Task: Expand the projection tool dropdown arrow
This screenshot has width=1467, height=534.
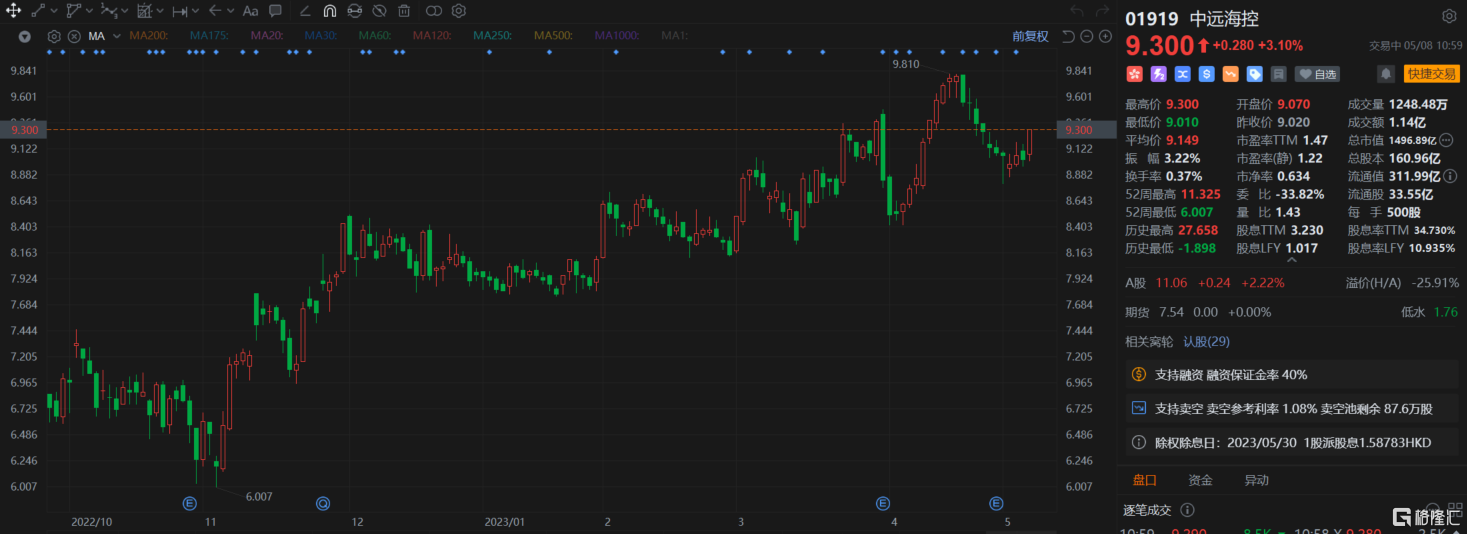Action: click(x=160, y=11)
